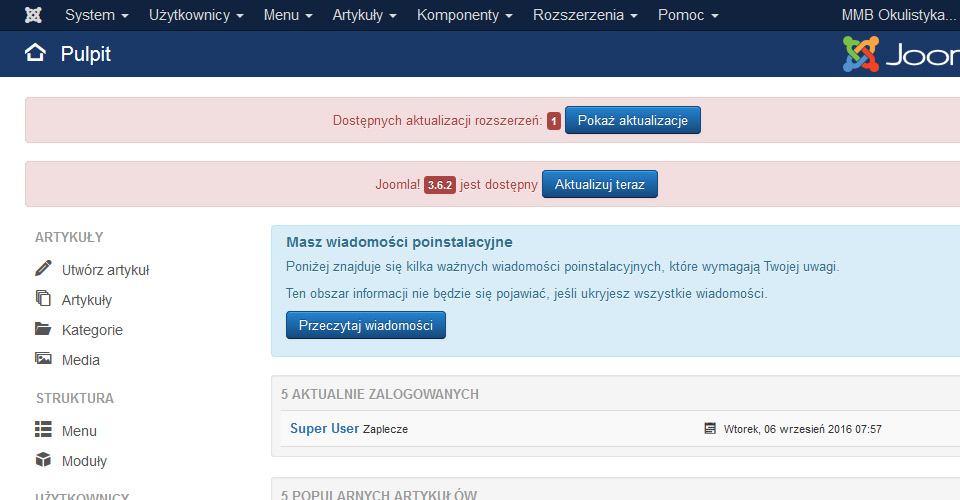
Task: Open the System dropdown menu
Action: (97, 15)
